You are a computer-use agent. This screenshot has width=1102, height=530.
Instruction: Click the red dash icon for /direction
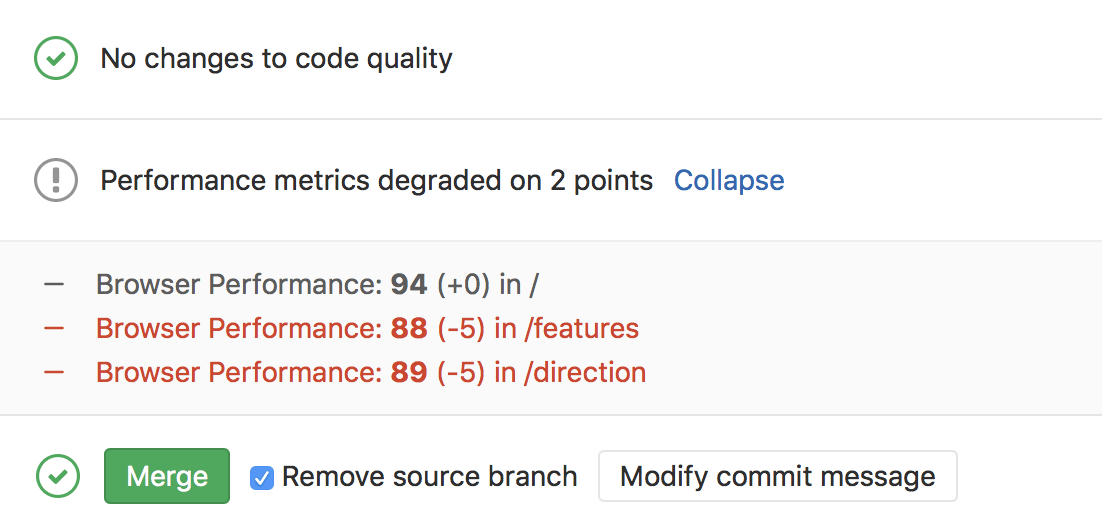[54, 372]
